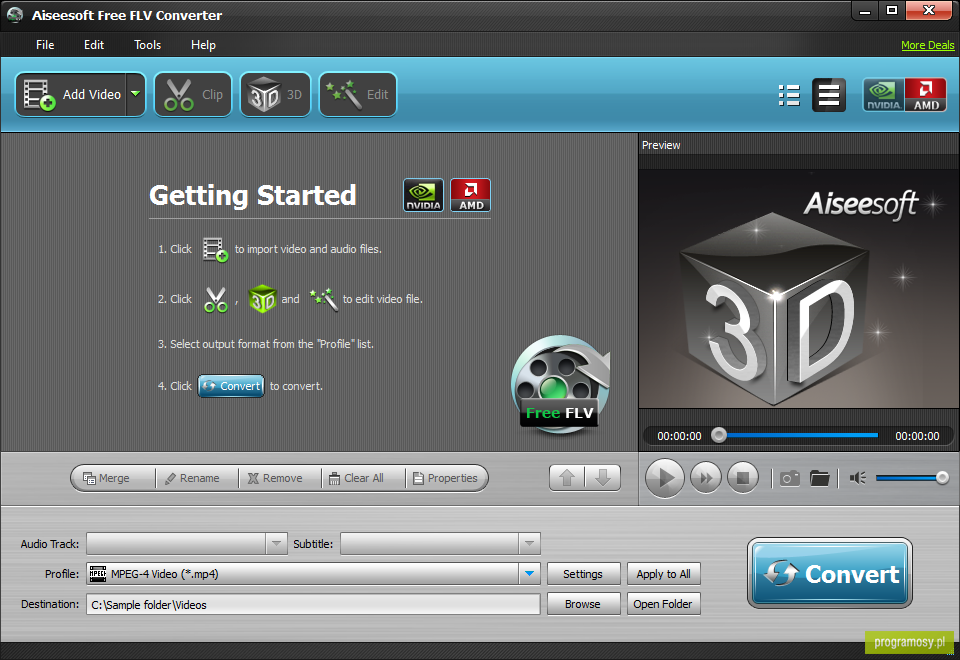960x660 pixels.
Task: Click the Destination path input field
Action: [313, 604]
